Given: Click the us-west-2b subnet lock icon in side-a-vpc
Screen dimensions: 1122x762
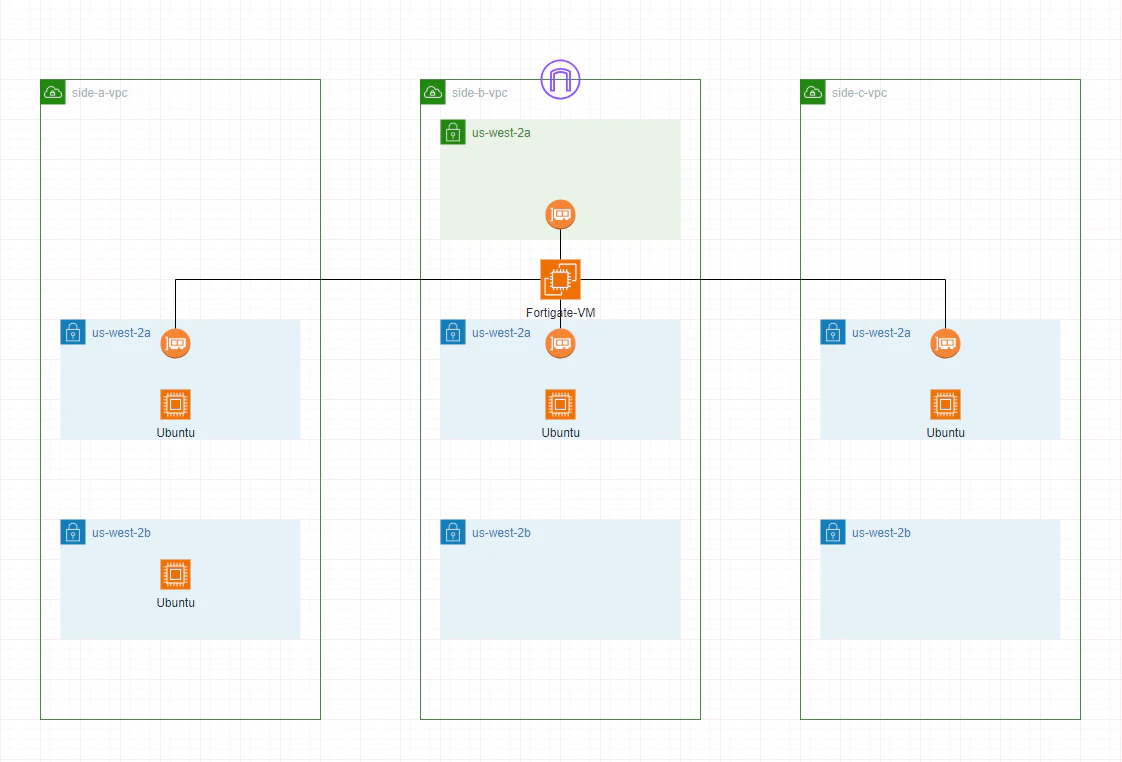Looking at the screenshot, I should click(73, 532).
